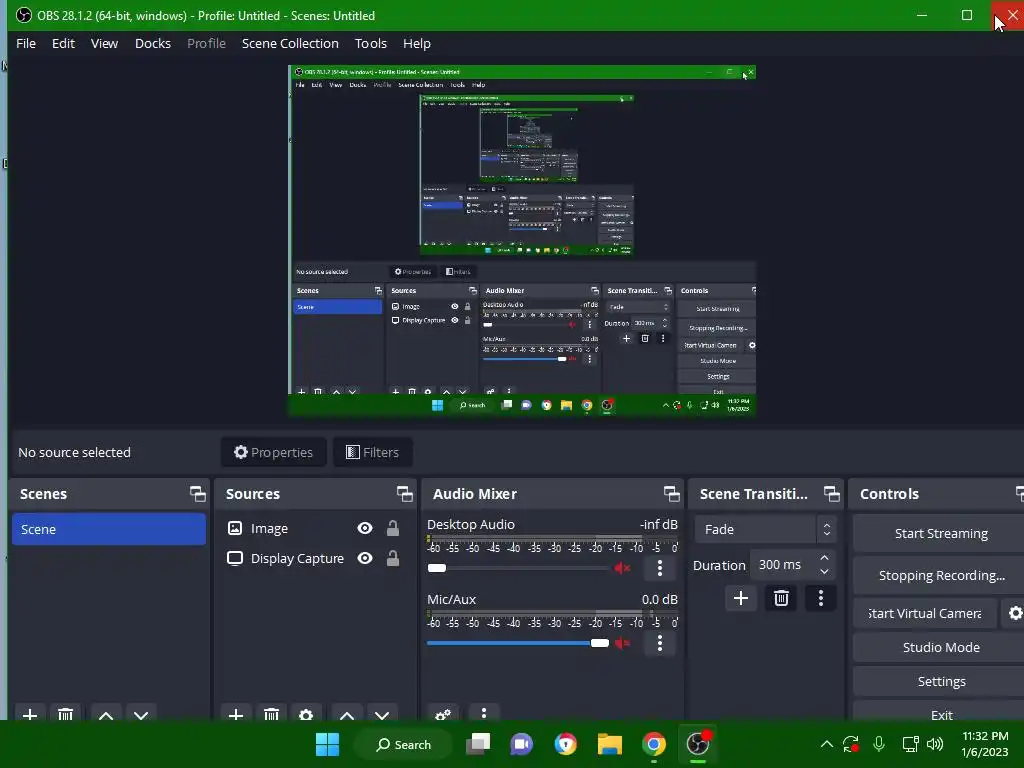
Task: Open the Edit menu
Action: tap(63, 43)
